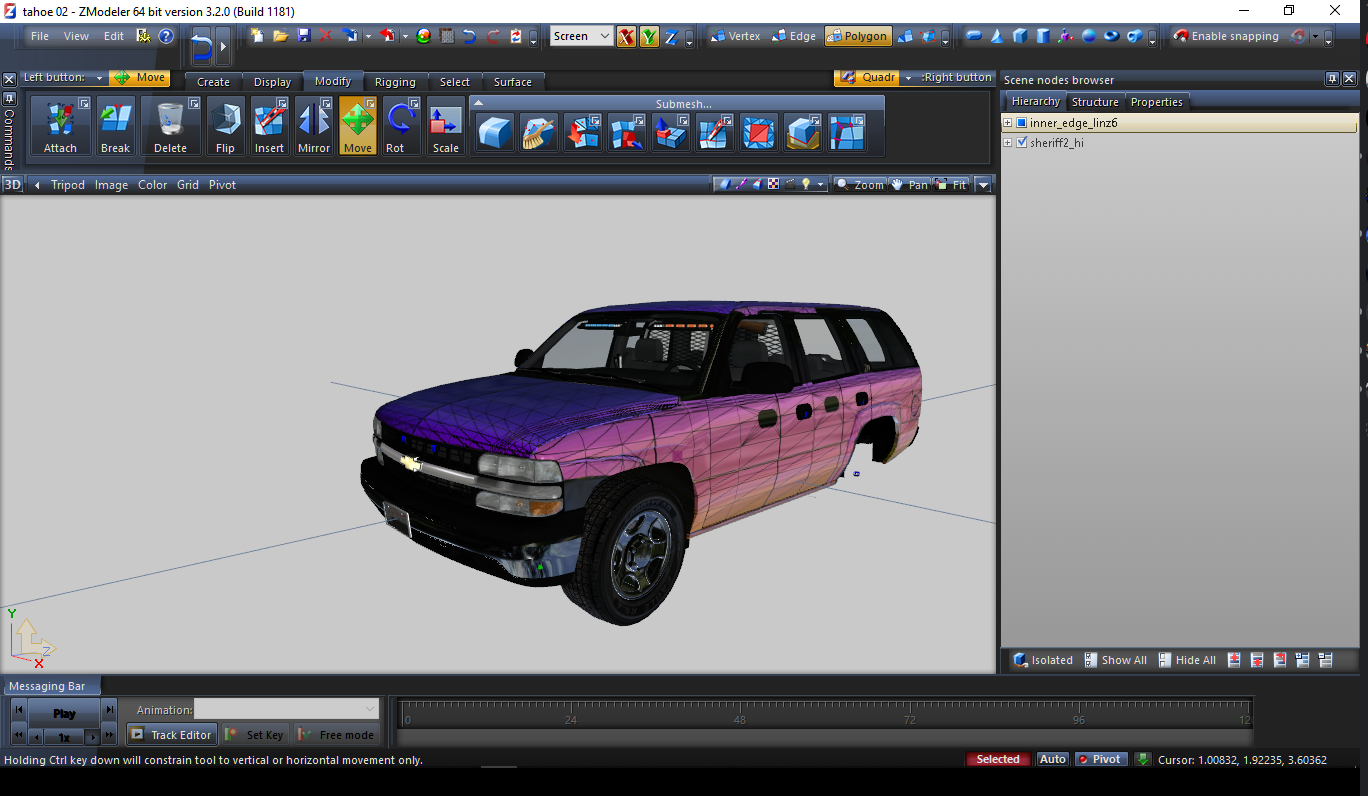Open the Screen coordinate system dropdown
1368x796 pixels.
(581, 36)
